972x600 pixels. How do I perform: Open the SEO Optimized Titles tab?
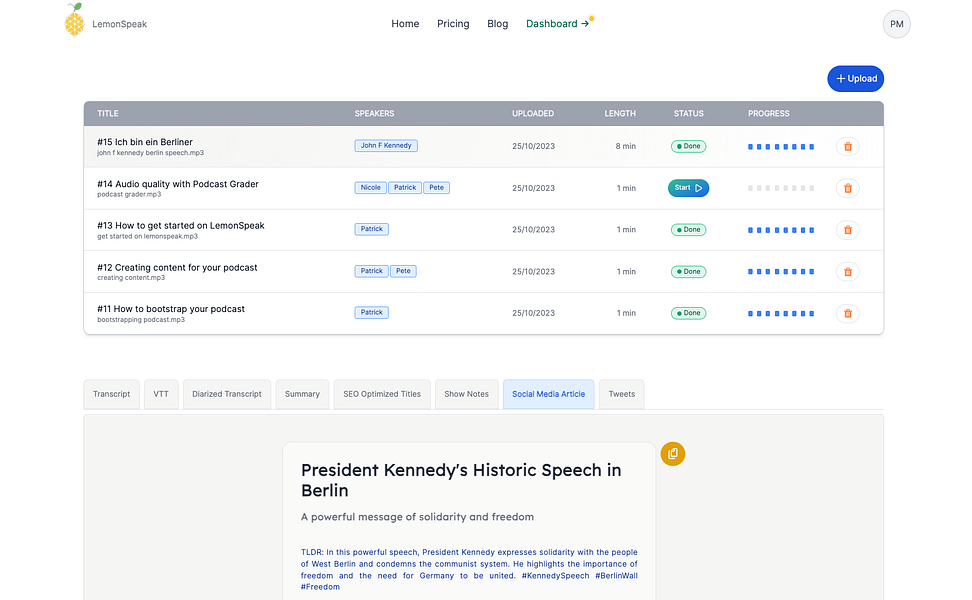(x=382, y=394)
